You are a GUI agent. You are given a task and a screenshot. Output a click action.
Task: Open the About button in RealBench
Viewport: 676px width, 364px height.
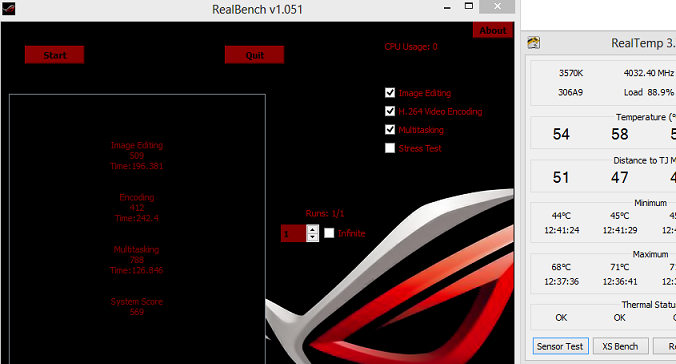tap(493, 30)
